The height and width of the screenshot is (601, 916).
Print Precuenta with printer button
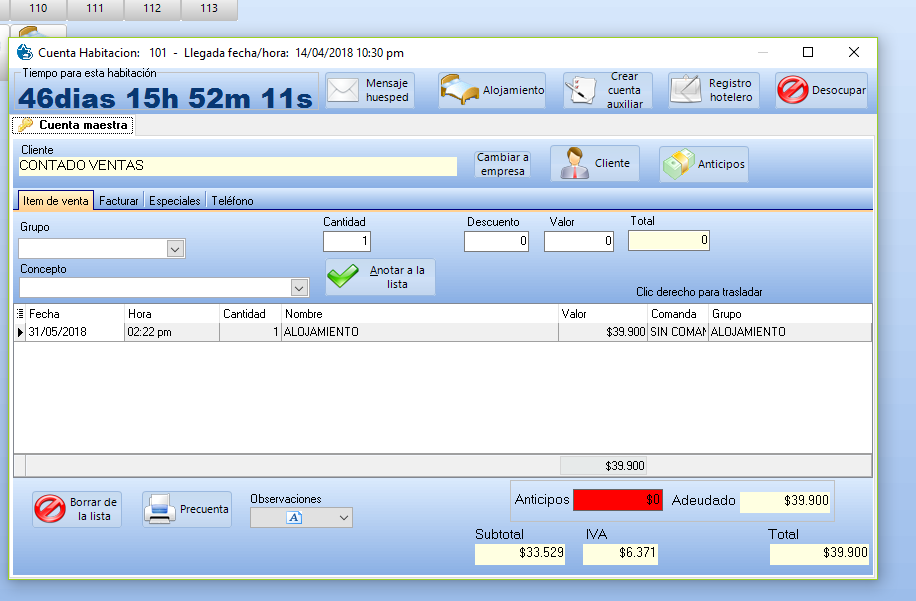coord(187,509)
